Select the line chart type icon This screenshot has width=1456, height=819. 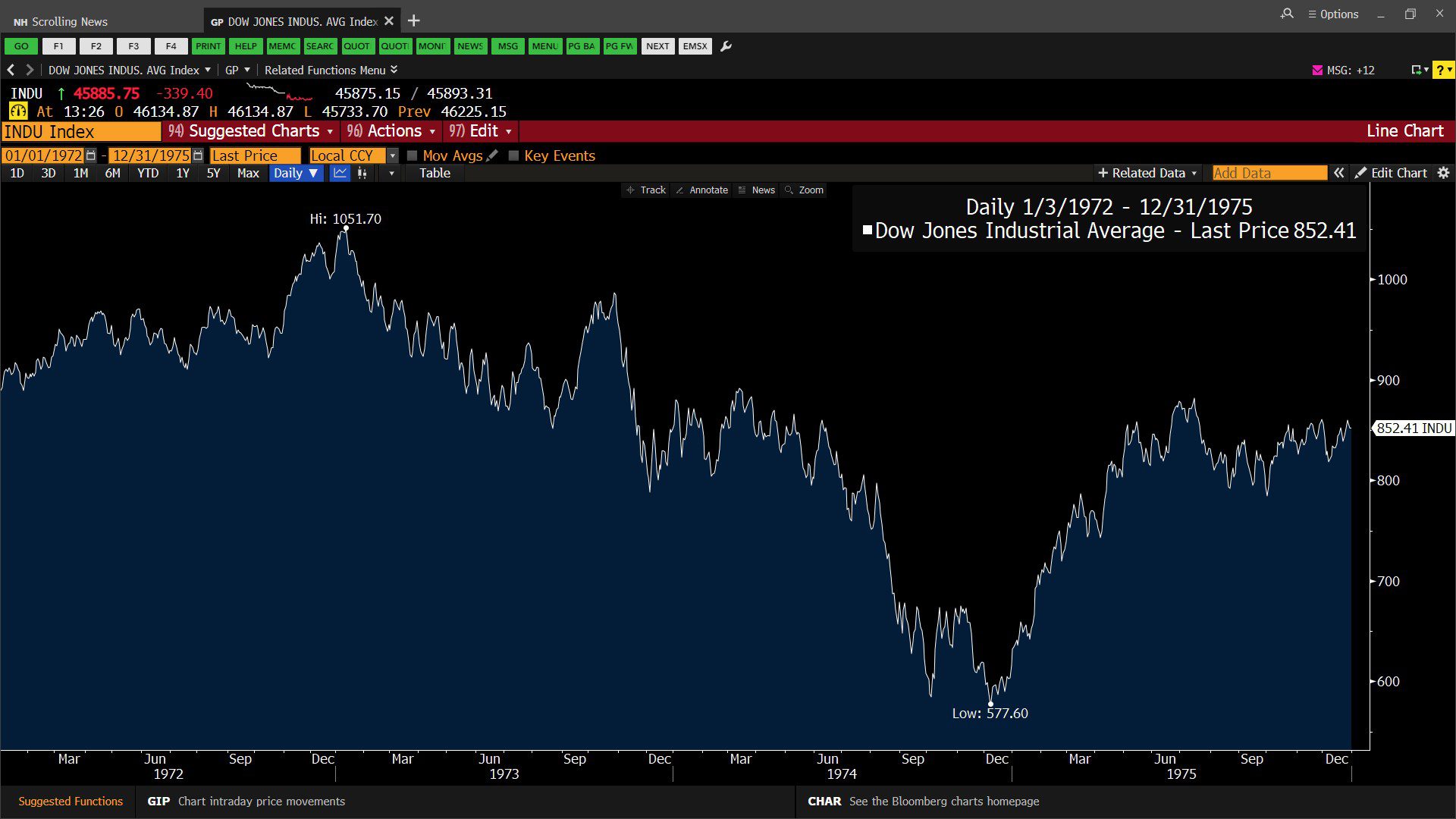pos(340,173)
